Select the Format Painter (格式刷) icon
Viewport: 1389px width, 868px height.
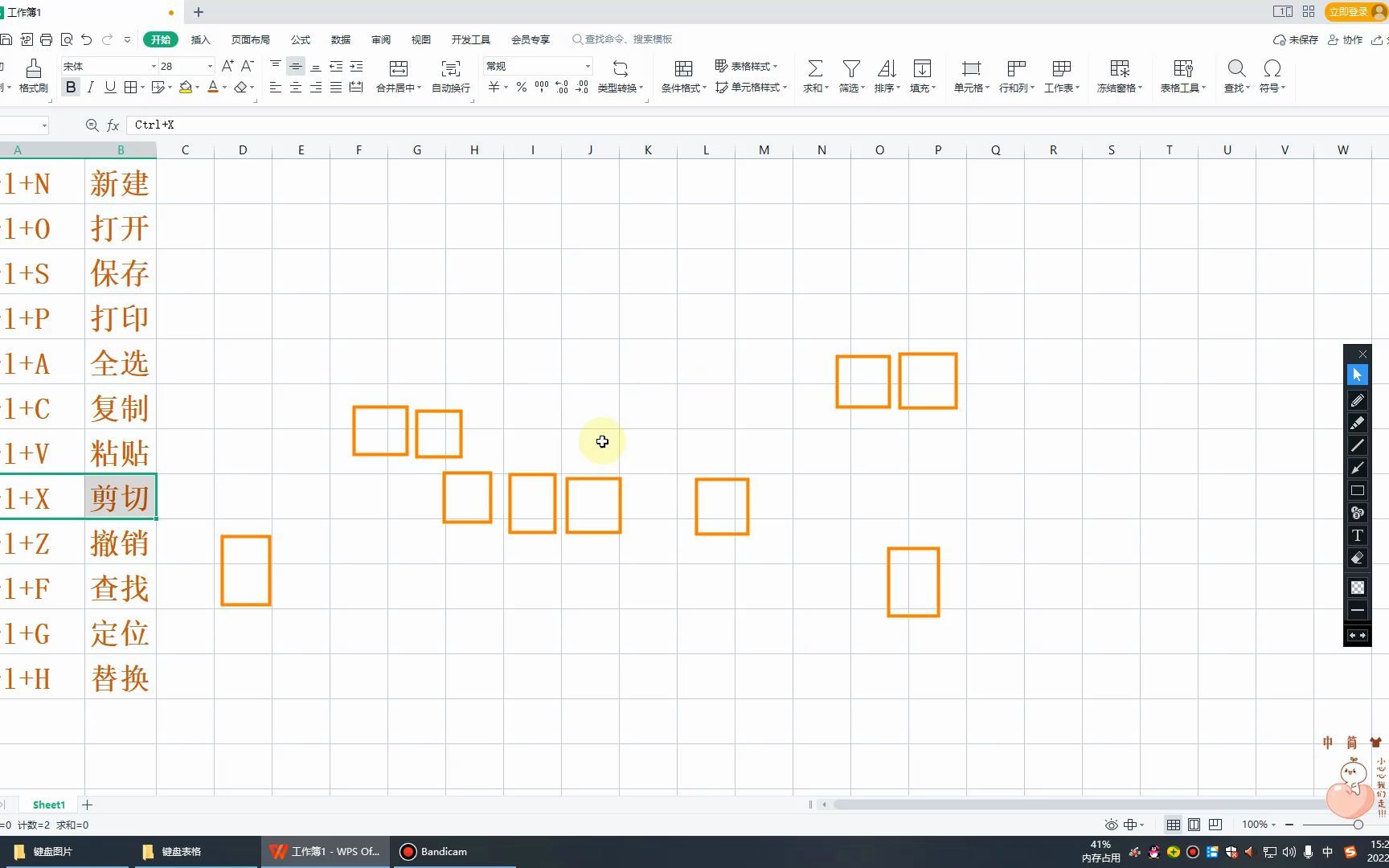[x=33, y=68]
